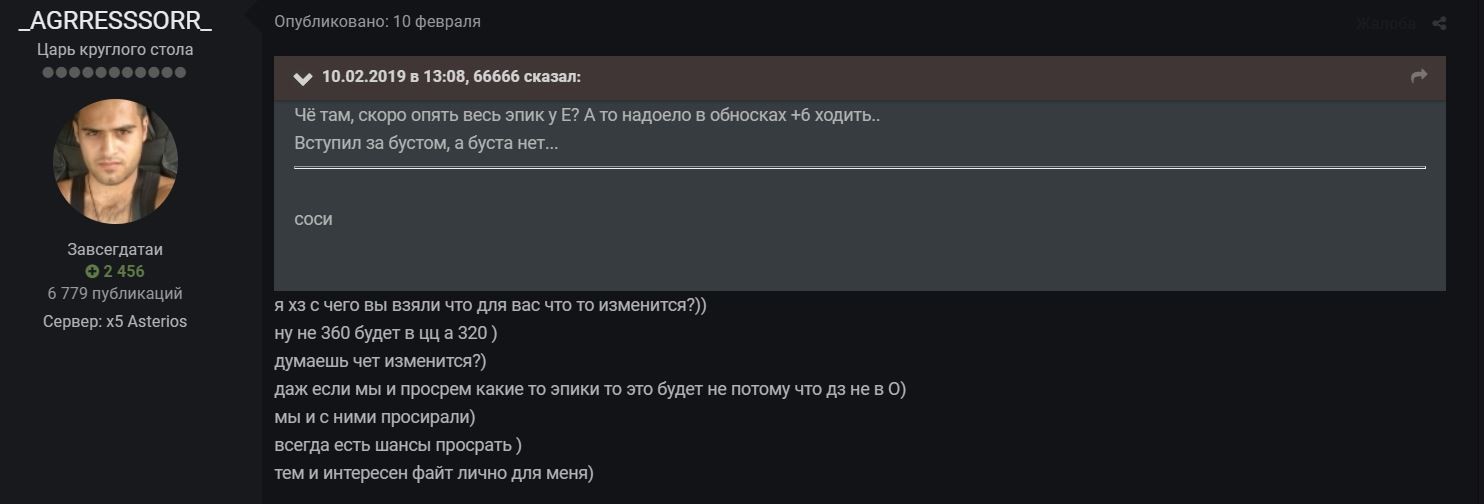This screenshot has height=504, width=1484.
Task: Click the quoted line starting 'Чё там'
Action: tap(587, 115)
